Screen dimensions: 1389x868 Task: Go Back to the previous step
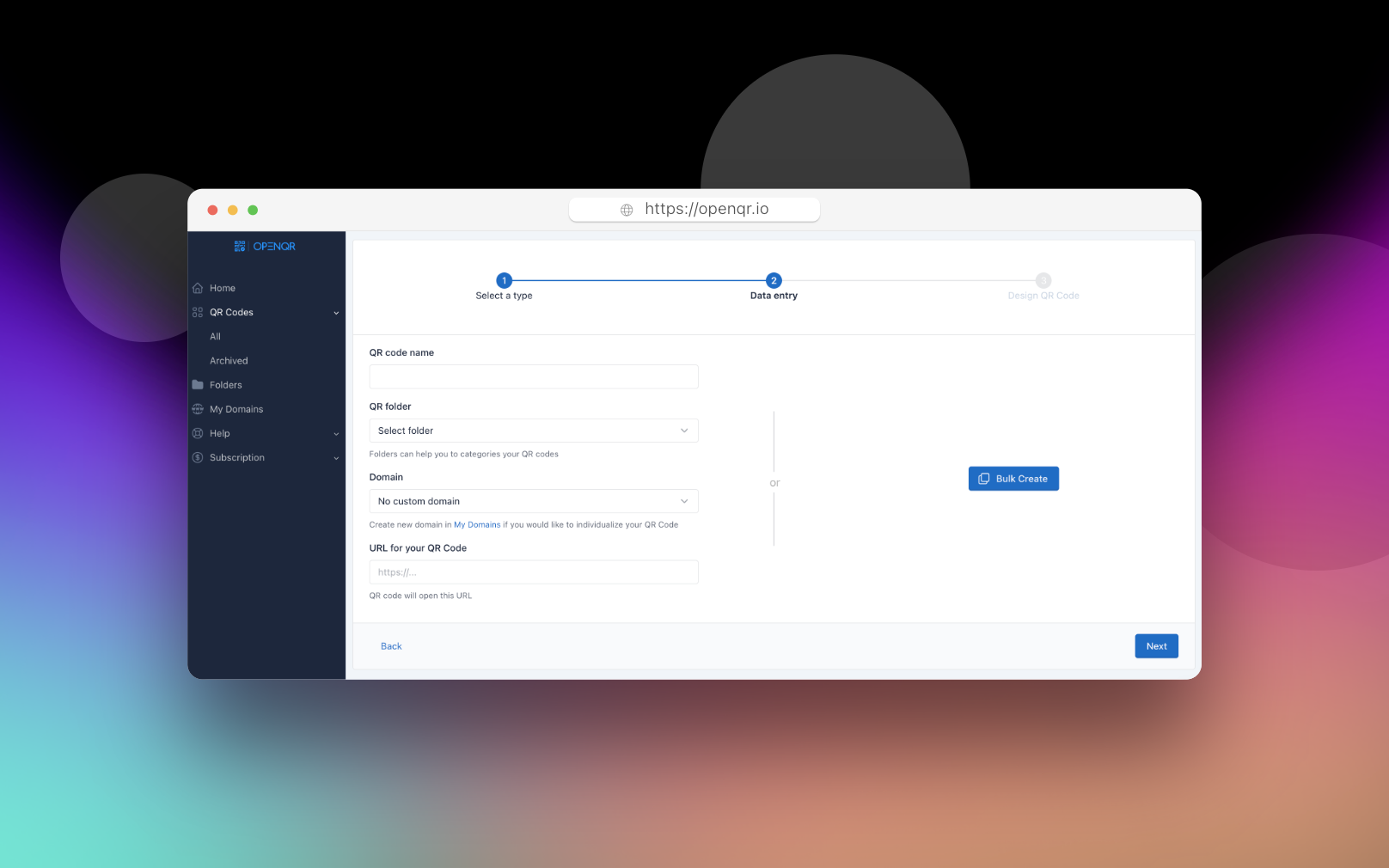point(391,646)
